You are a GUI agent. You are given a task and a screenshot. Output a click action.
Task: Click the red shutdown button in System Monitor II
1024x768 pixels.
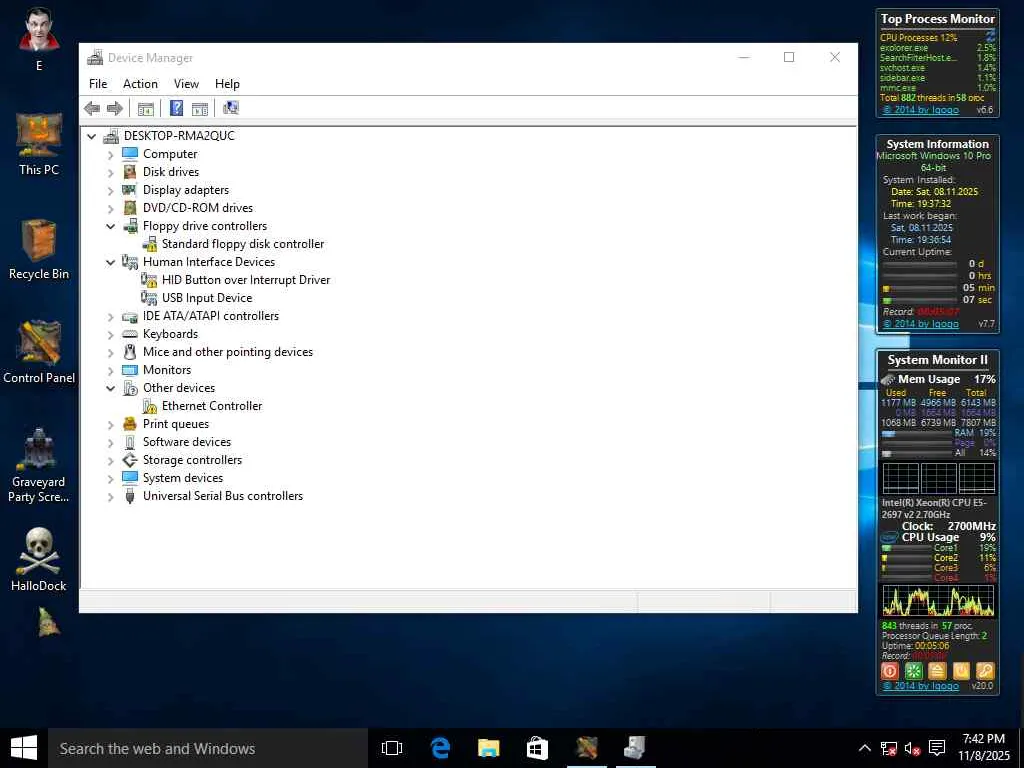(x=889, y=671)
